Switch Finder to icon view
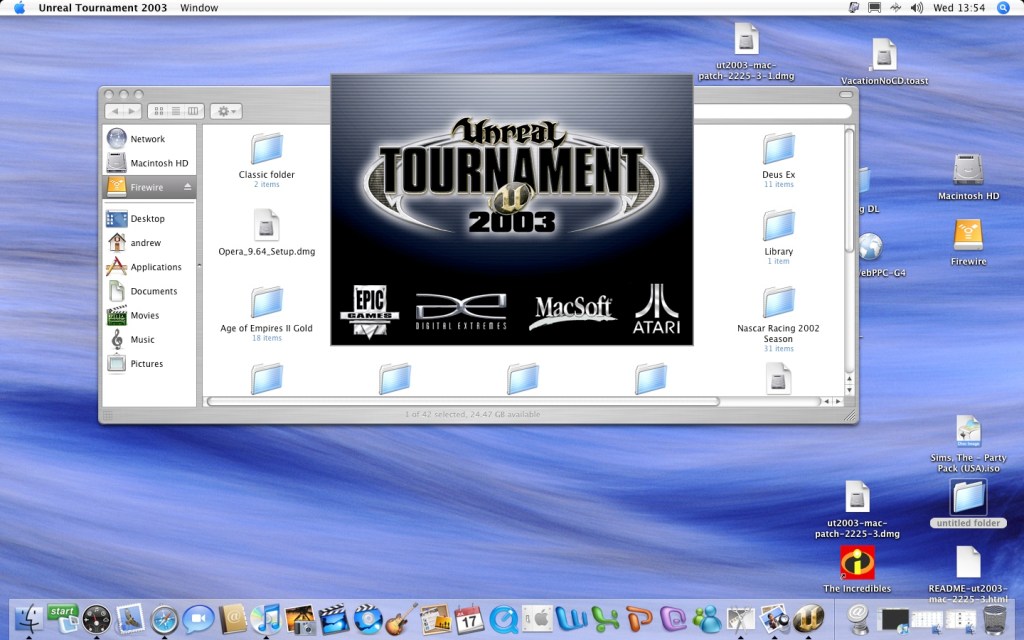1024x640 pixels. [x=158, y=111]
